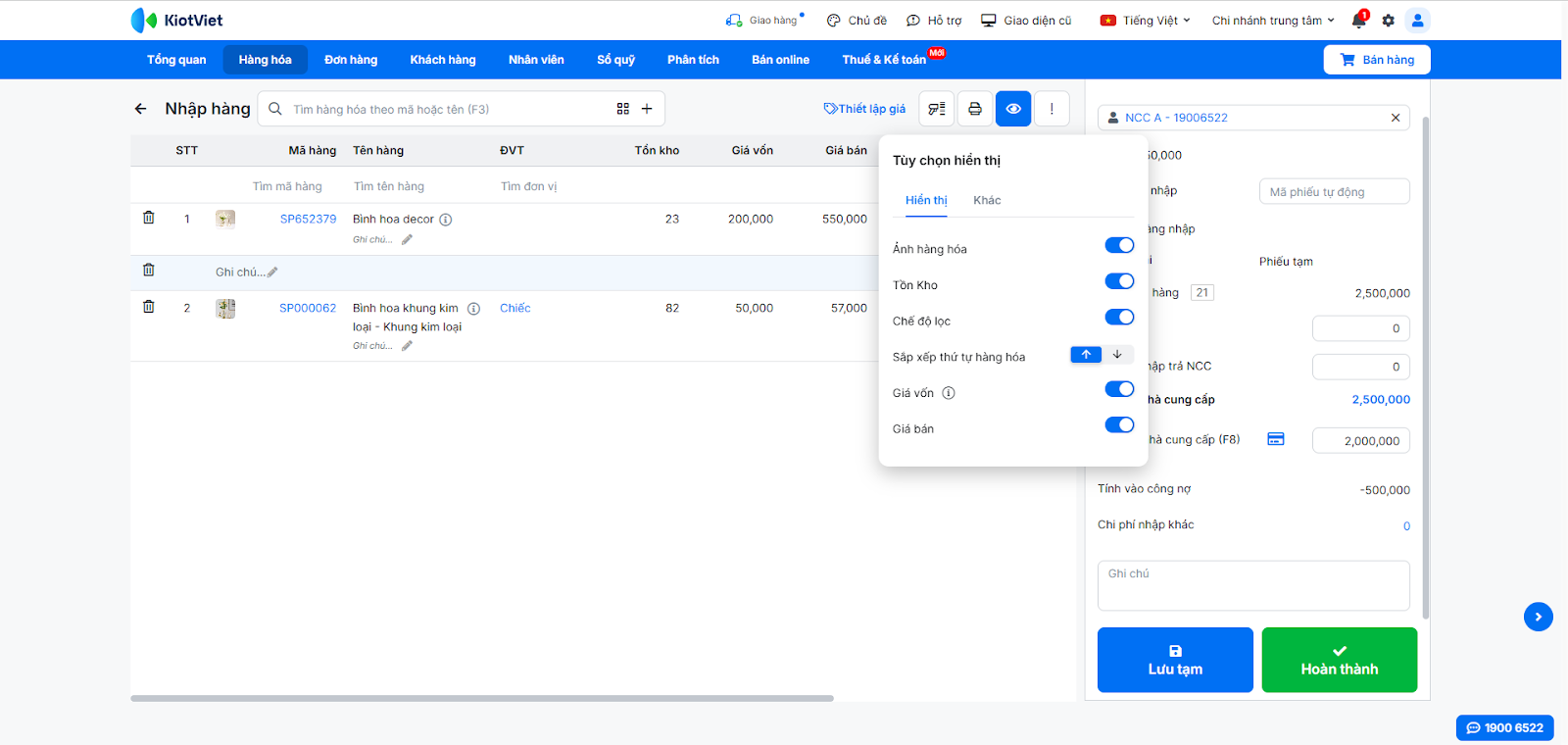Disable the Giá vốn toggle
Viewport: 1568px width, 745px height.
click(x=1119, y=389)
